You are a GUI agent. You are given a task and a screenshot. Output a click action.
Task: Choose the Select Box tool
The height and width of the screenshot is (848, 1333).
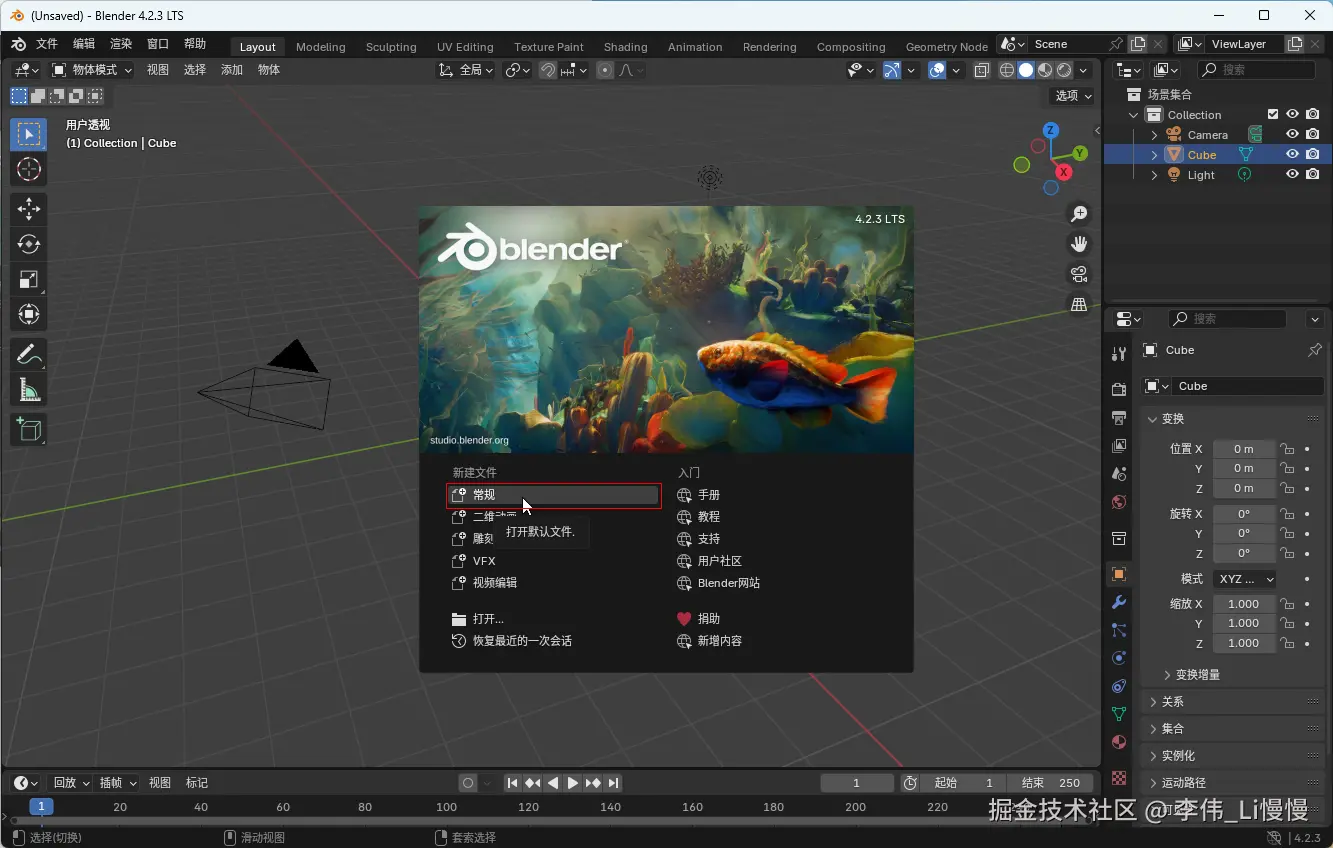pyautogui.click(x=29, y=135)
